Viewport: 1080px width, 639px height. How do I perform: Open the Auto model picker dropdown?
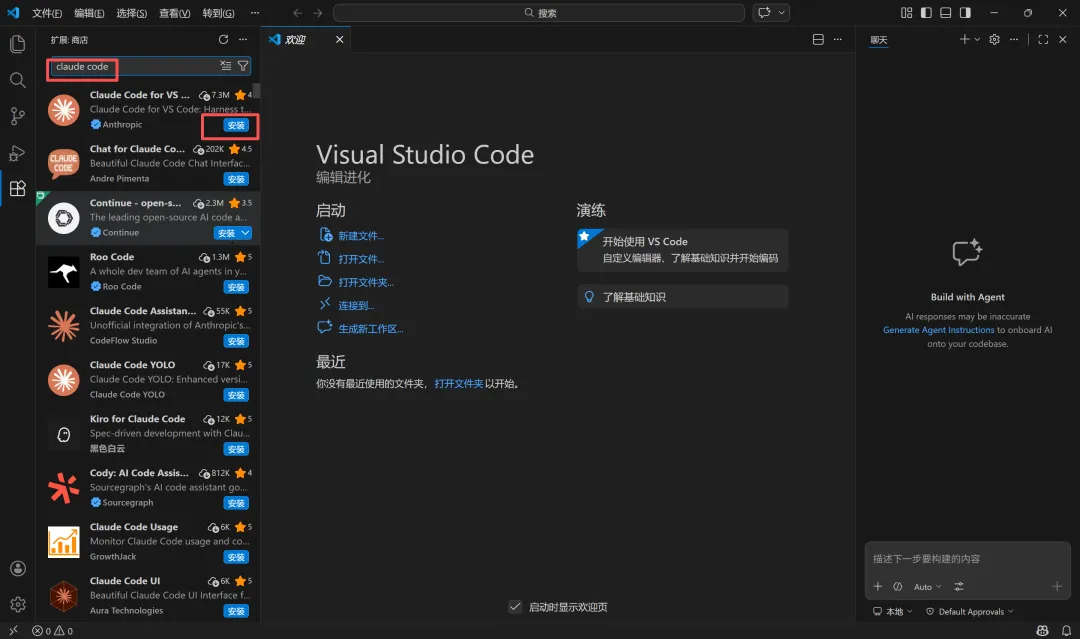(927, 587)
